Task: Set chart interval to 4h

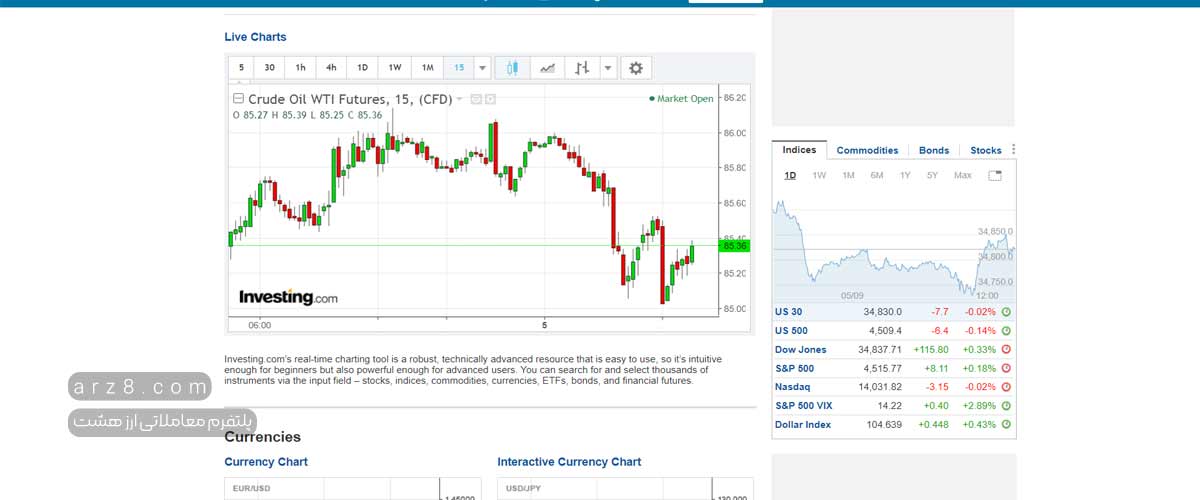Action: (x=331, y=68)
